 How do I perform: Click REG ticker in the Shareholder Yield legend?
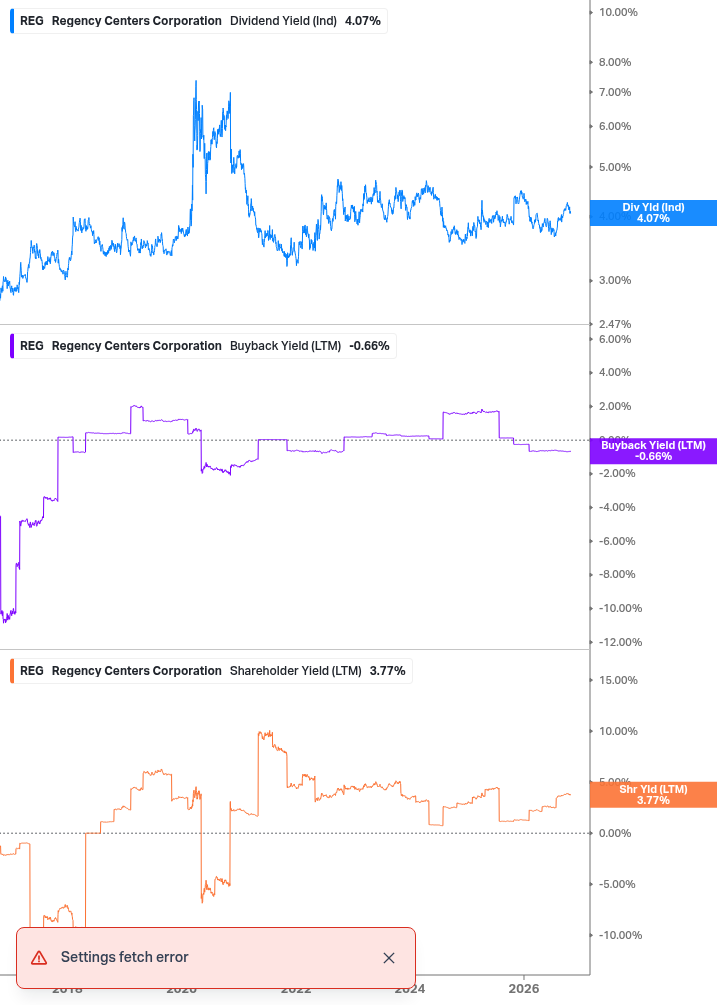click(31, 670)
